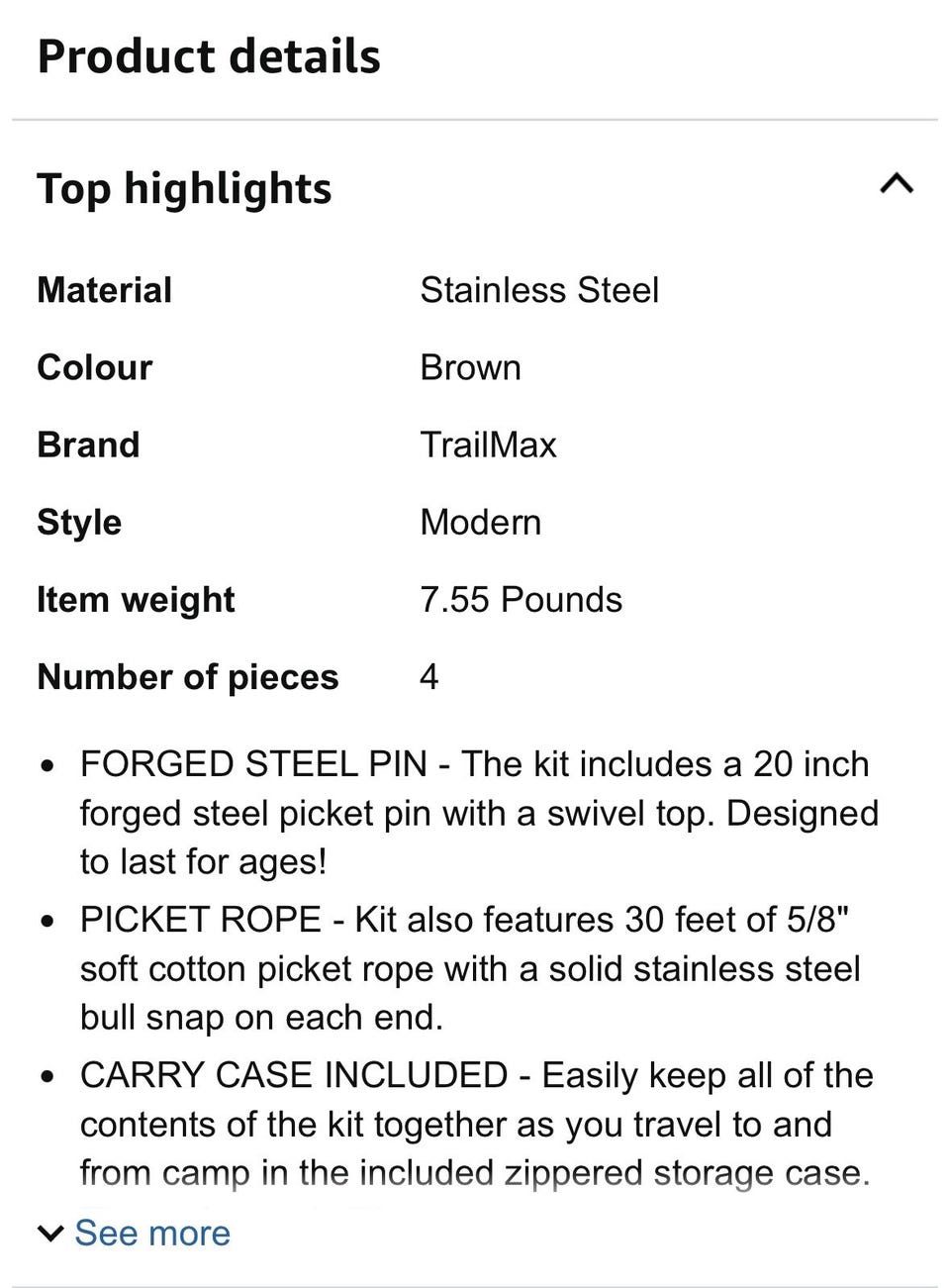Collapse the Top highlights section chevron
The image size is (950, 1288).
coord(897,184)
